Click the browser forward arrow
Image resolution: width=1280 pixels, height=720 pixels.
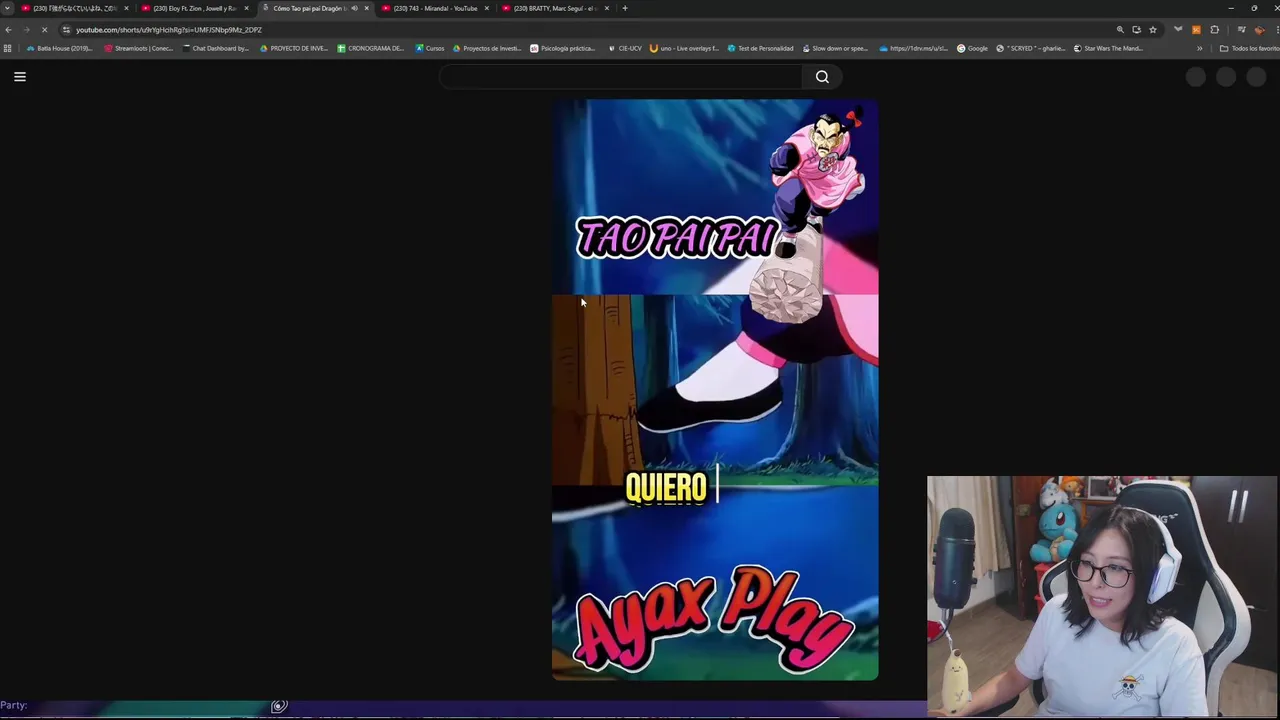coord(26,30)
